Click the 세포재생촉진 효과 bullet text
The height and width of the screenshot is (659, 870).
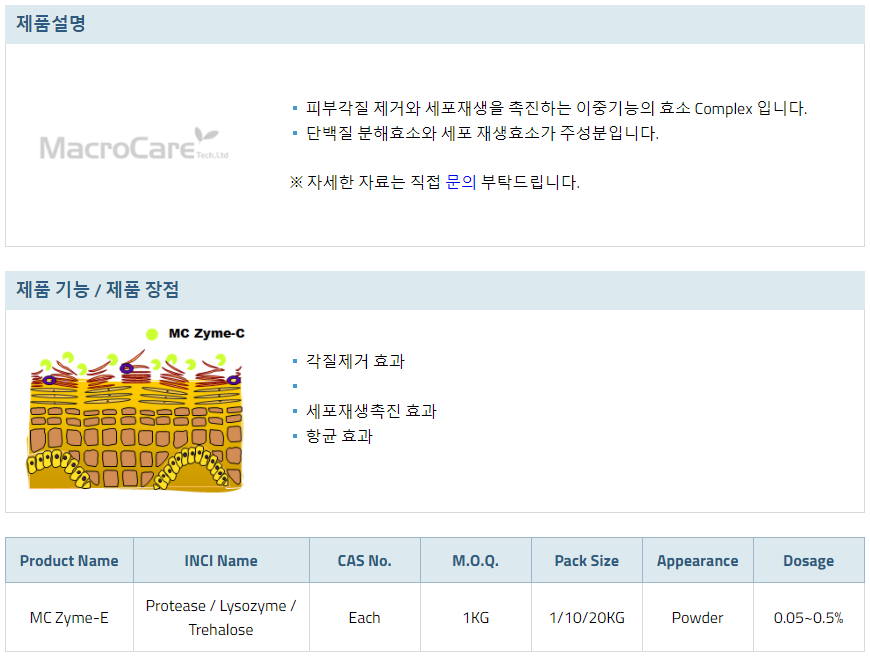tap(371, 411)
